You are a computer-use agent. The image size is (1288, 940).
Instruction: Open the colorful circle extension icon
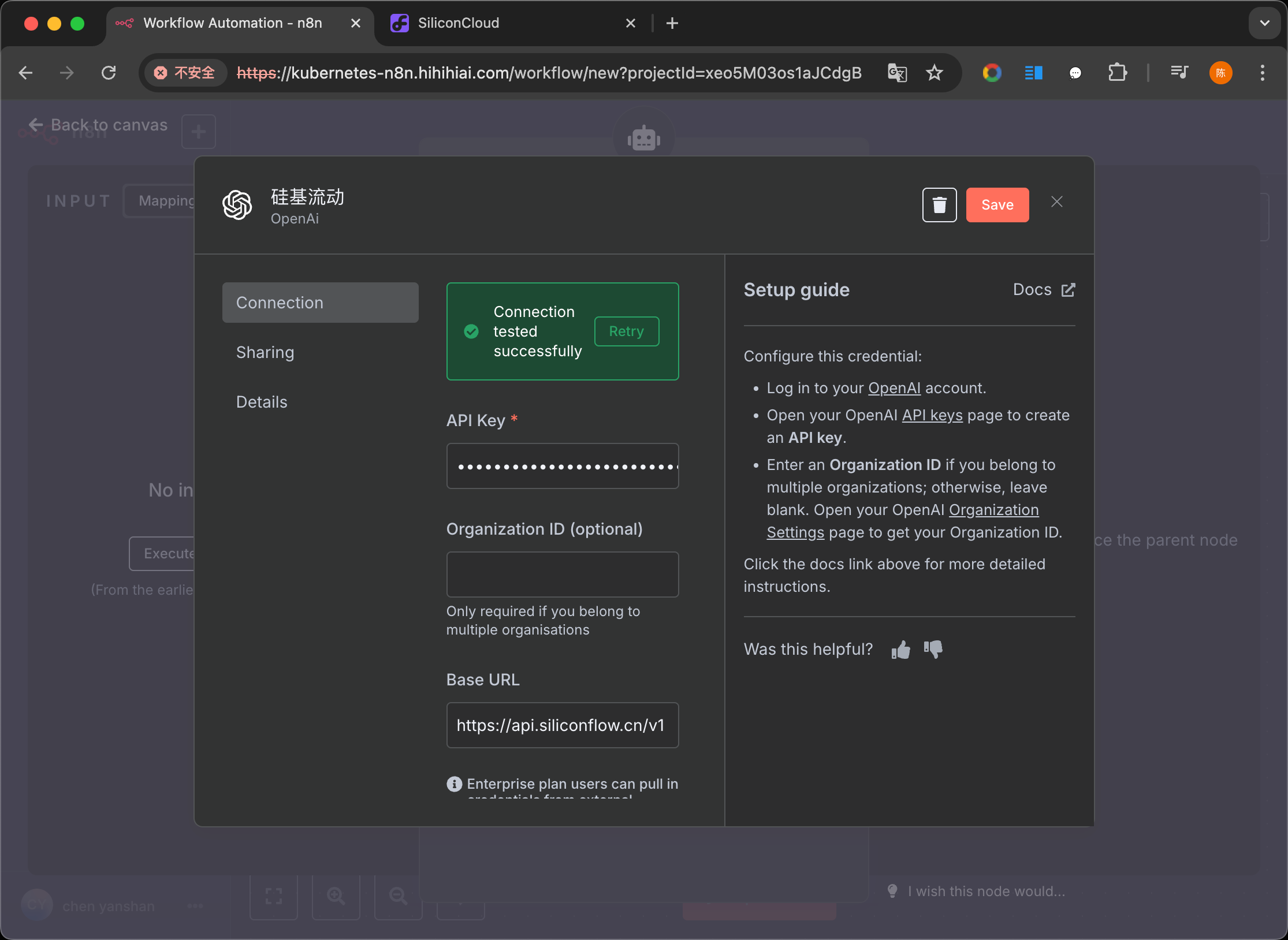tap(992, 73)
